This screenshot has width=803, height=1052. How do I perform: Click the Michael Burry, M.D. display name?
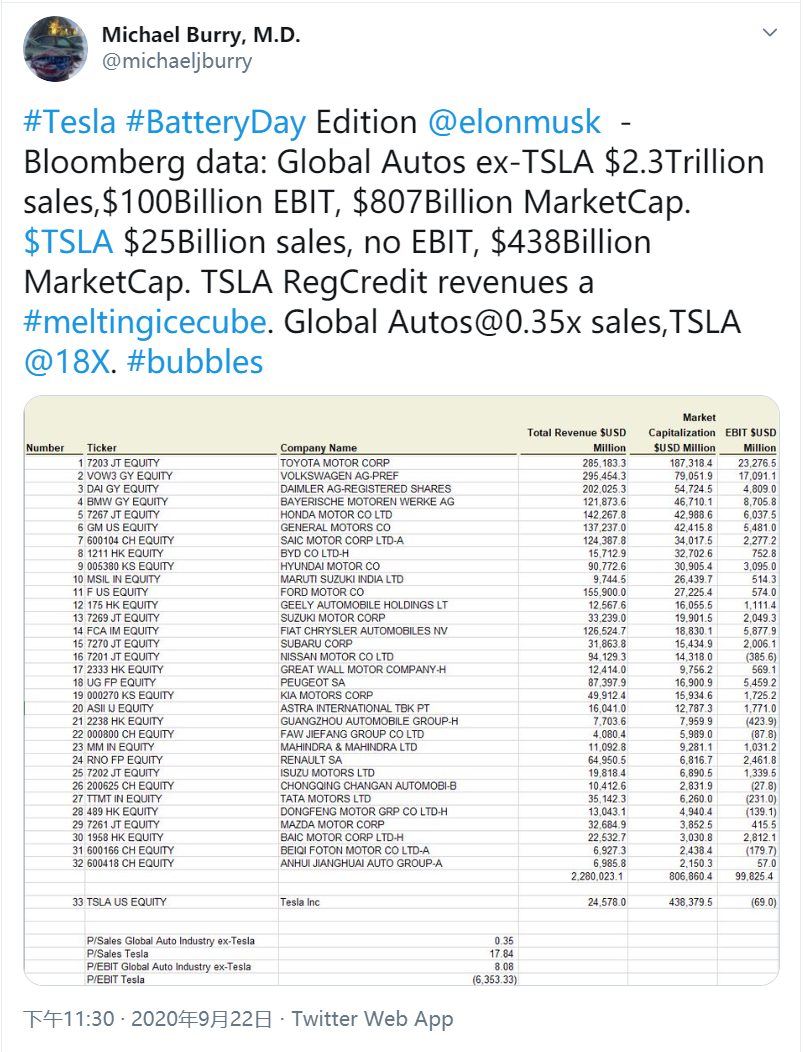click(x=201, y=35)
